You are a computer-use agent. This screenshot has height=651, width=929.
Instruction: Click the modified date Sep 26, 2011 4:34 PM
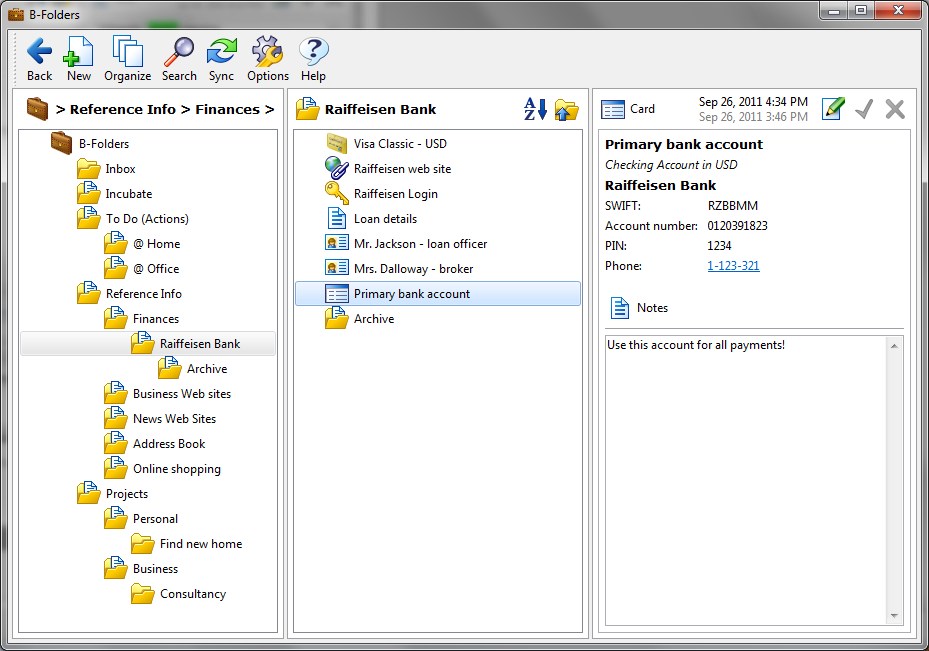753,102
